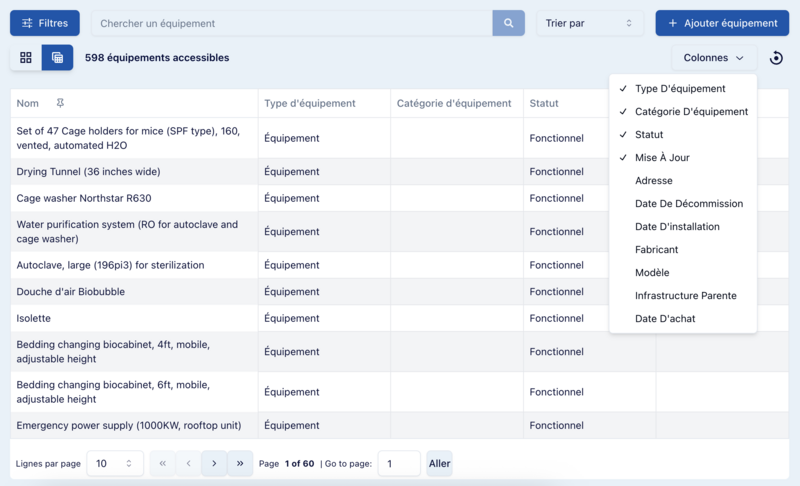Go to the first page

[x=162, y=464]
